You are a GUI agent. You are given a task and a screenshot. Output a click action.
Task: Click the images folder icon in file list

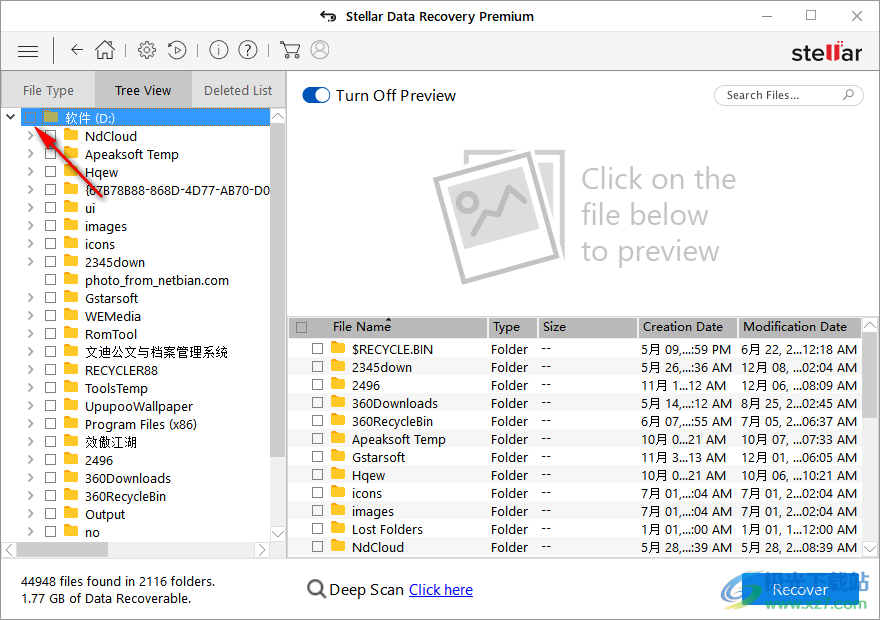tap(338, 510)
